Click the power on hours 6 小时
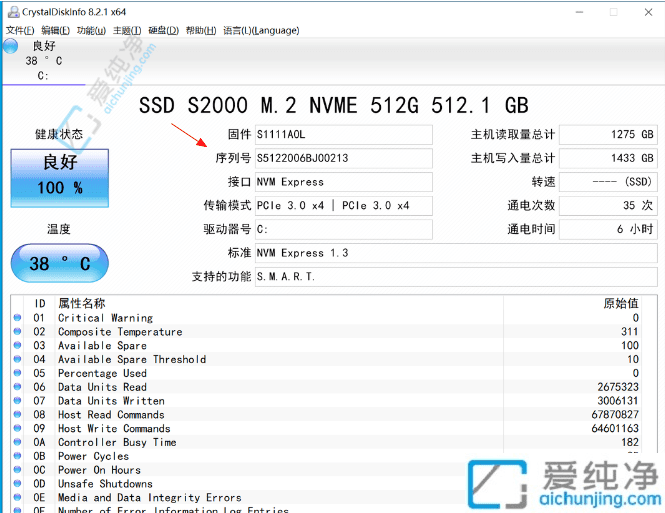Image resolution: width=665 pixels, height=513 pixels. pos(608,230)
